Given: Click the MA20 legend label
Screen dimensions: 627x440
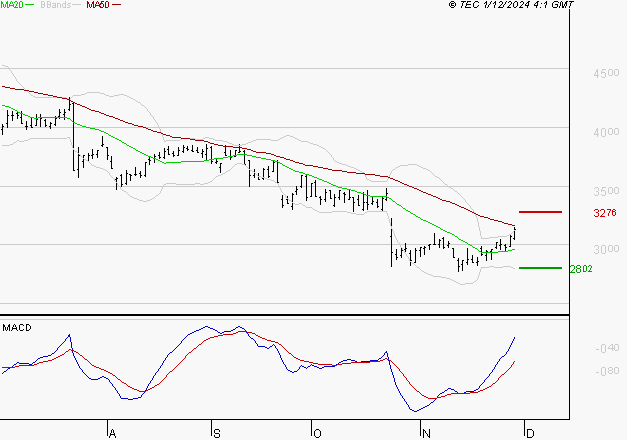Looking at the screenshot, I should (12, 5).
